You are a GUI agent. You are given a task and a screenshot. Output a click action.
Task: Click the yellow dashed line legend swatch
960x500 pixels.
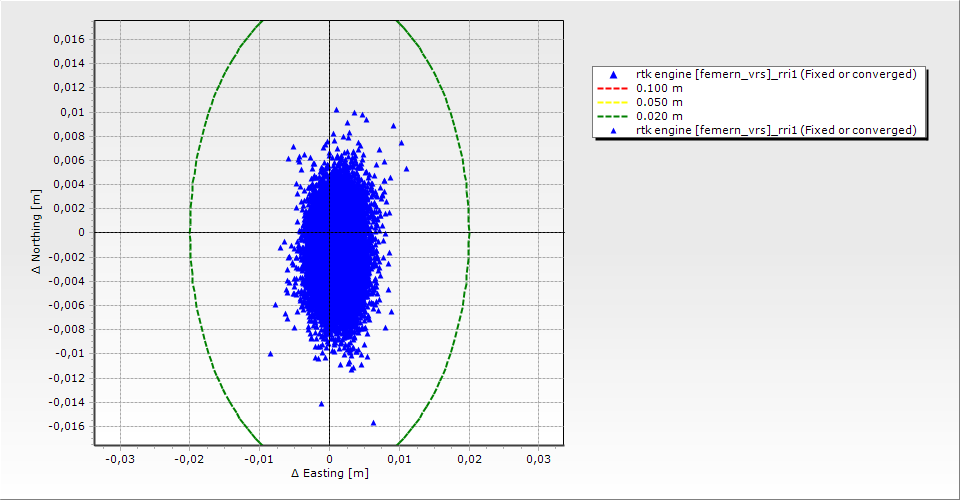612,103
